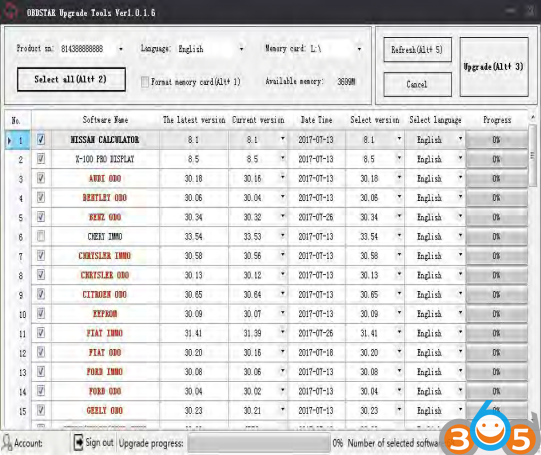
Task: Click the NISSAN CALCULATOR progress bar
Action: (x=496, y=140)
